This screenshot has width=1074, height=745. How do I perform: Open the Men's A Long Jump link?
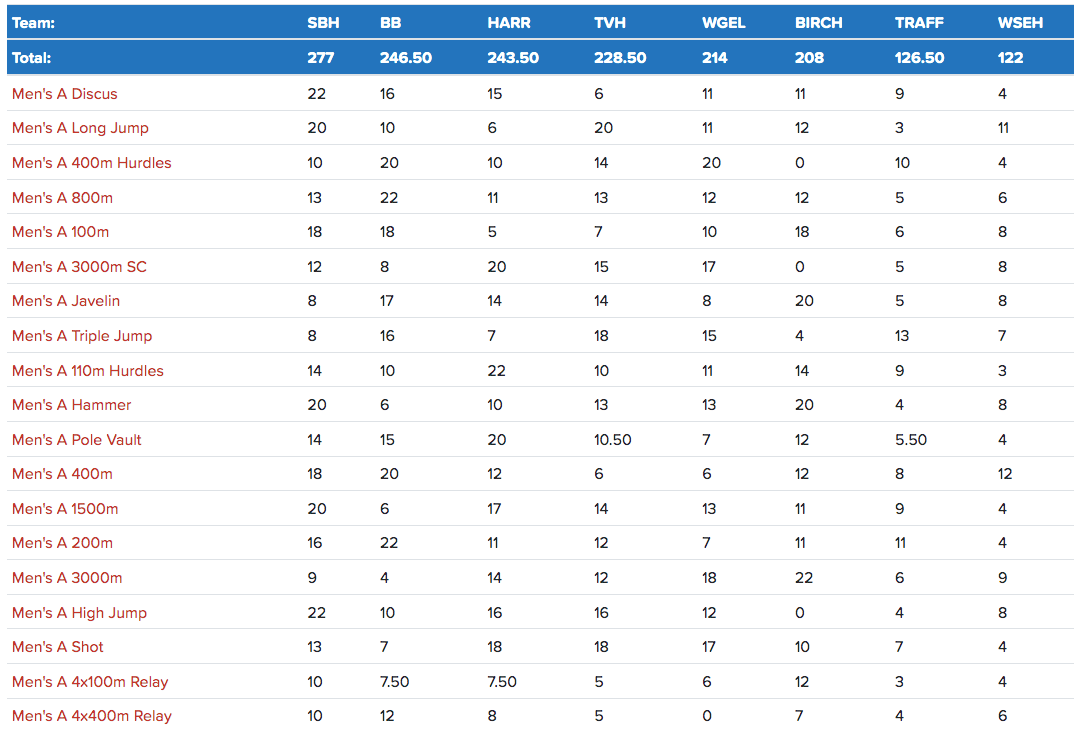[x=80, y=128]
